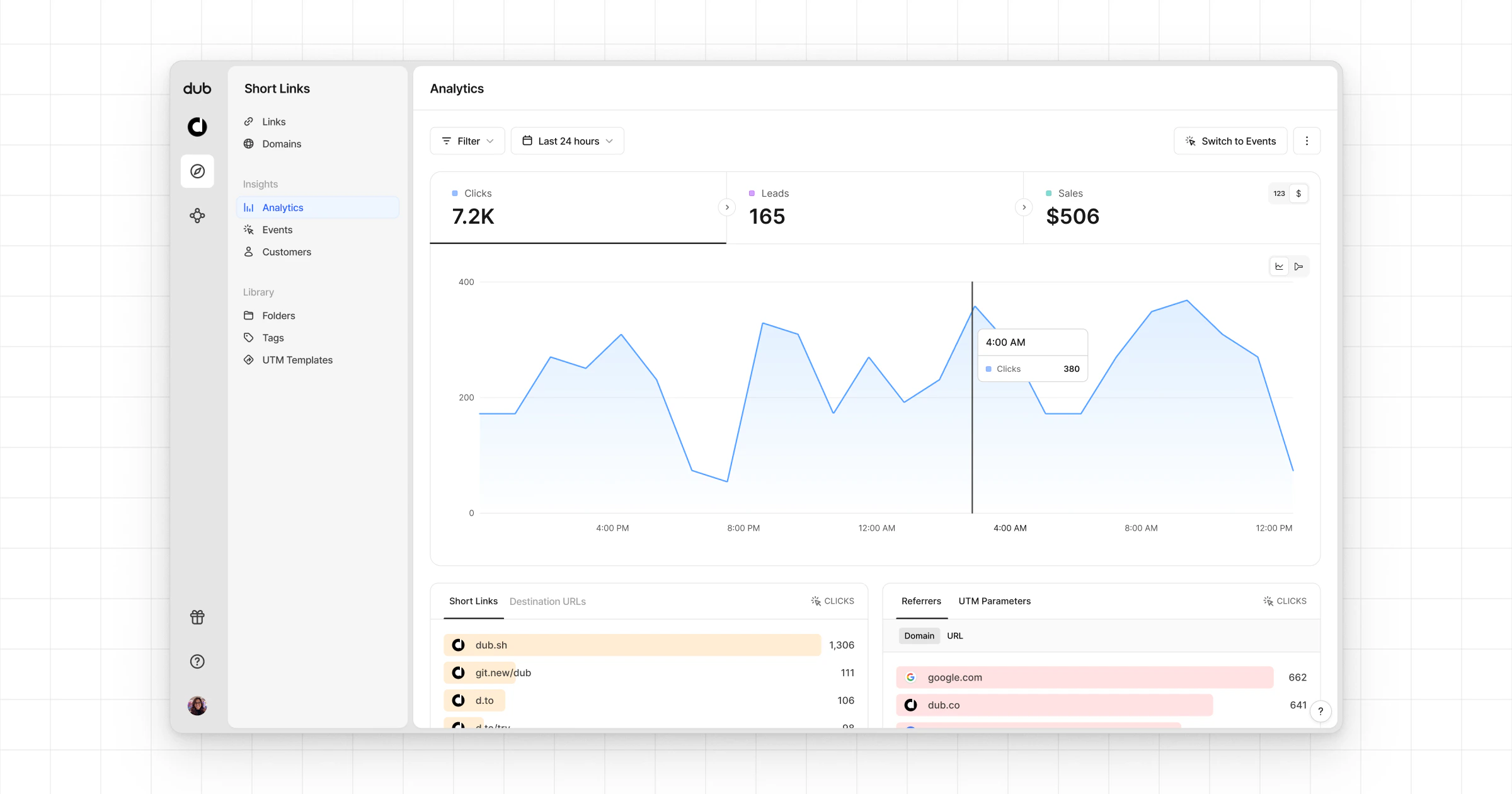
Task: Click the dub.sh clicks bar
Action: (632, 645)
